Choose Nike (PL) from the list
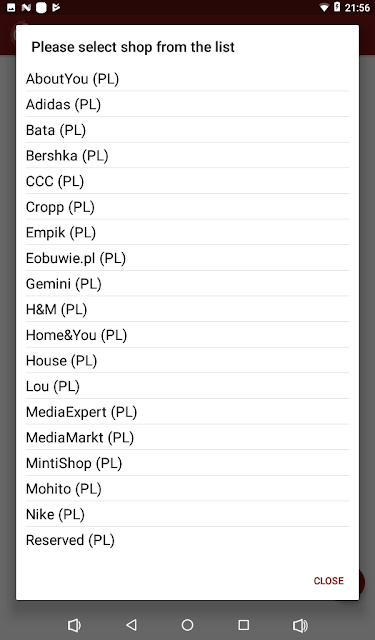Screen dimensions: 375x640 187,514
